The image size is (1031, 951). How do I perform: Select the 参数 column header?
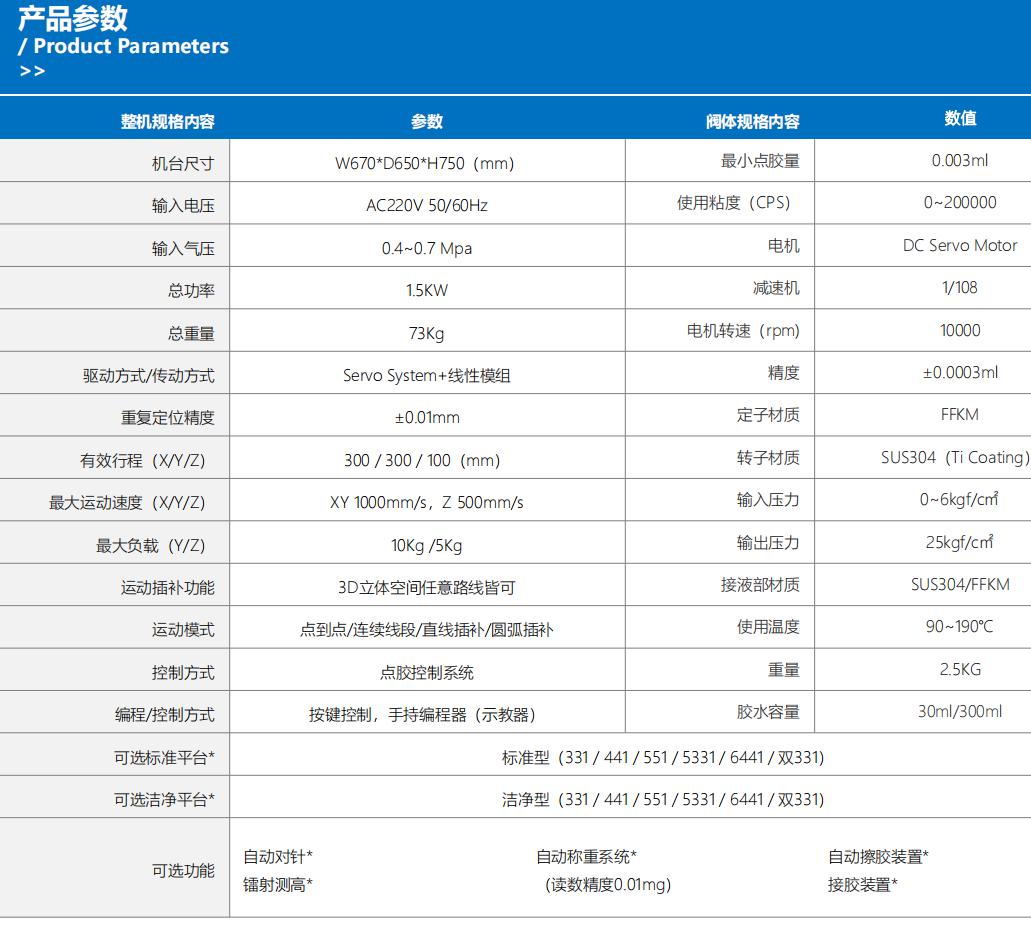coord(427,122)
